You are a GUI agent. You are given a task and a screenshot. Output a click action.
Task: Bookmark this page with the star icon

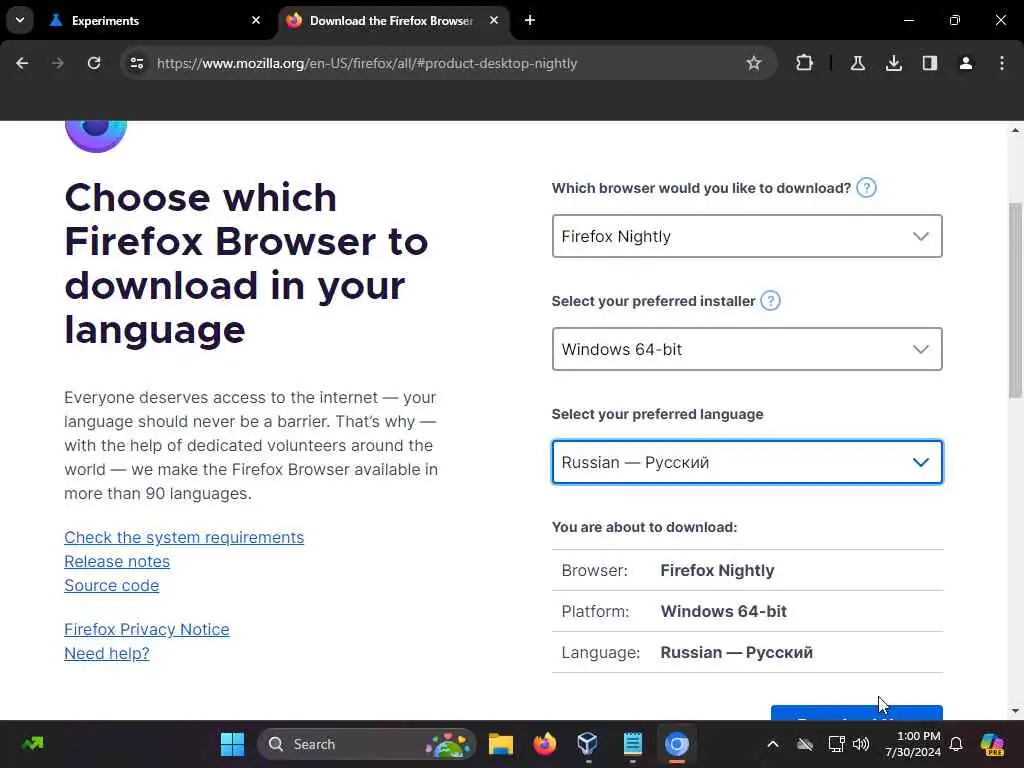(754, 63)
